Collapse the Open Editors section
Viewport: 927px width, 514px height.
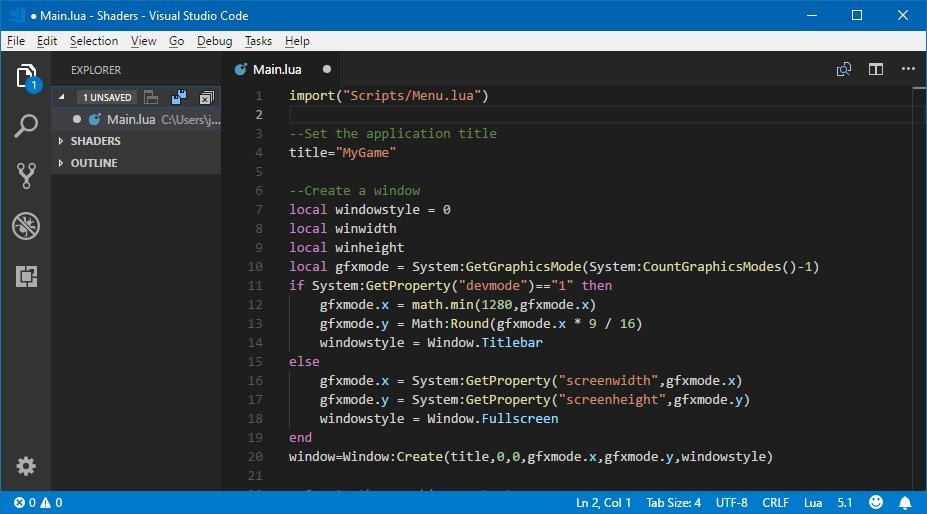(x=62, y=97)
